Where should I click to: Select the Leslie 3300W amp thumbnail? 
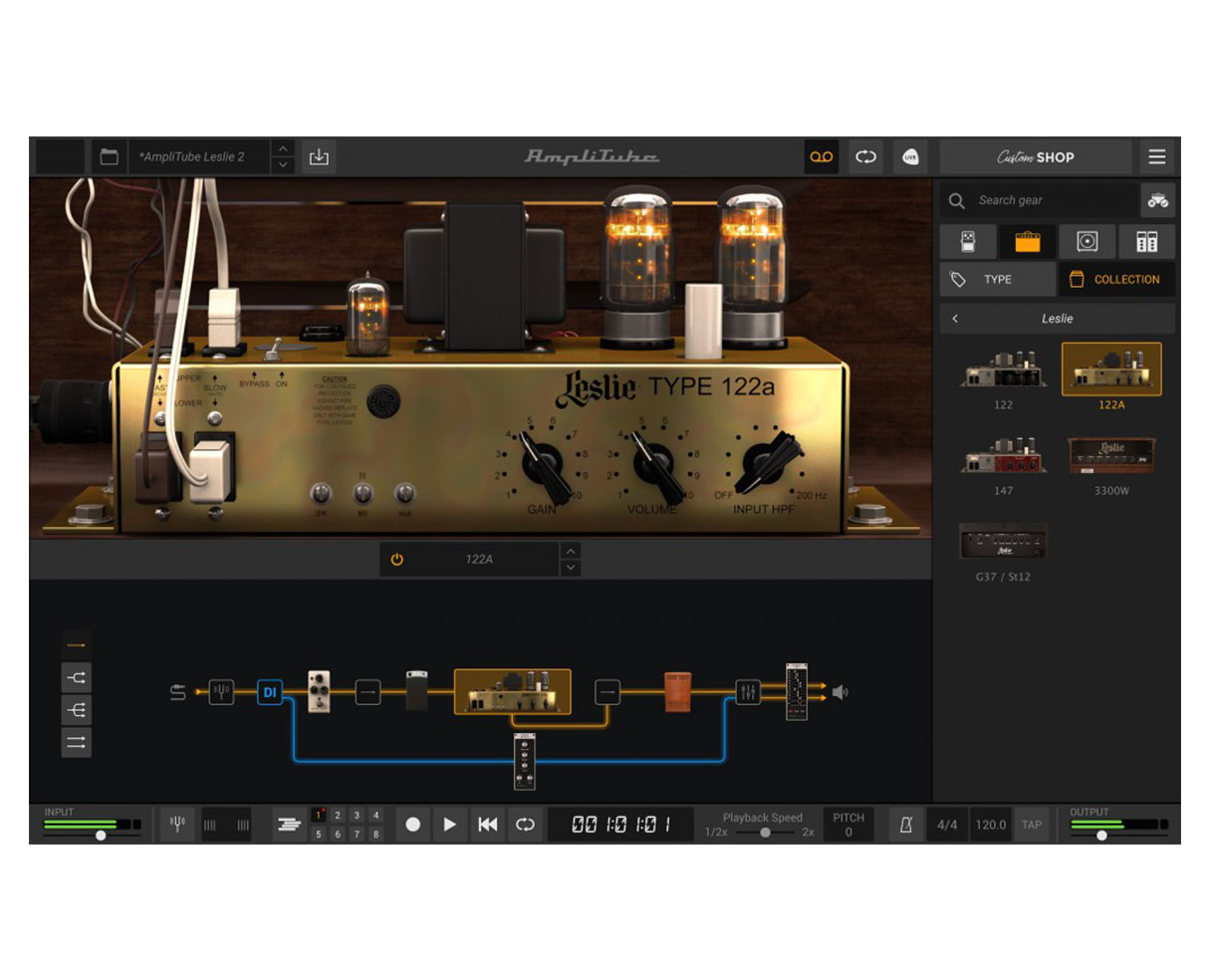[x=1111, y=456]
